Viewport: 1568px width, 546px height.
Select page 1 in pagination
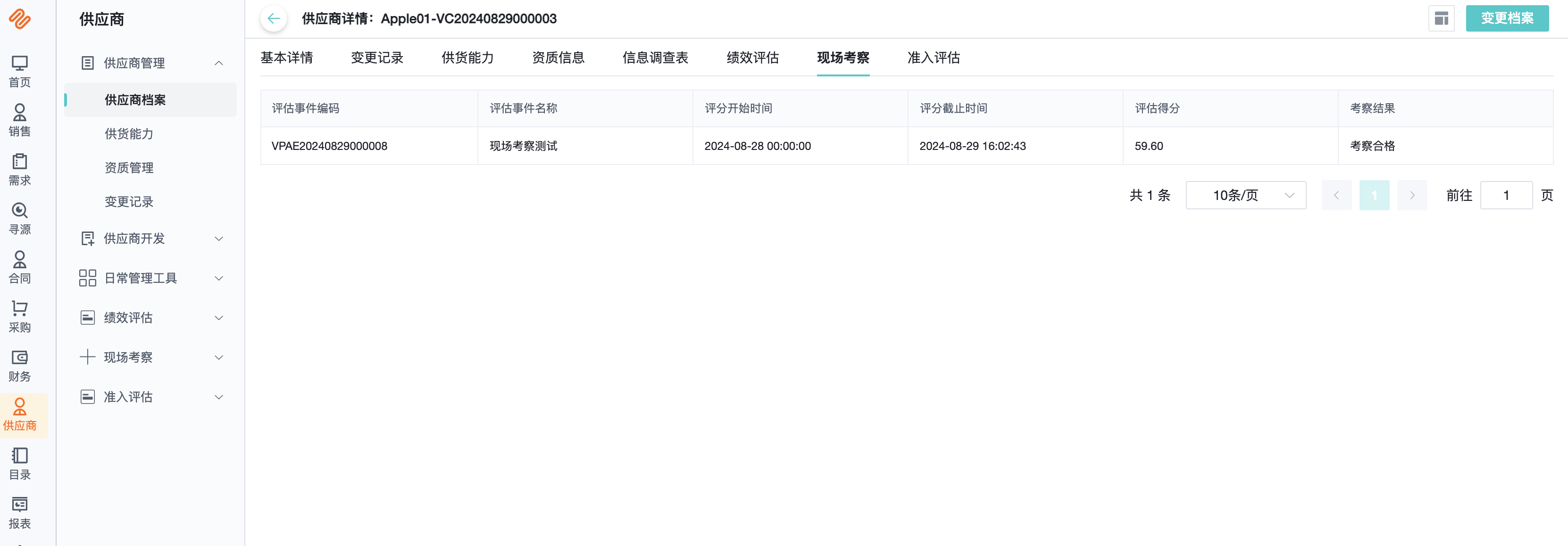click(1375, 195)
